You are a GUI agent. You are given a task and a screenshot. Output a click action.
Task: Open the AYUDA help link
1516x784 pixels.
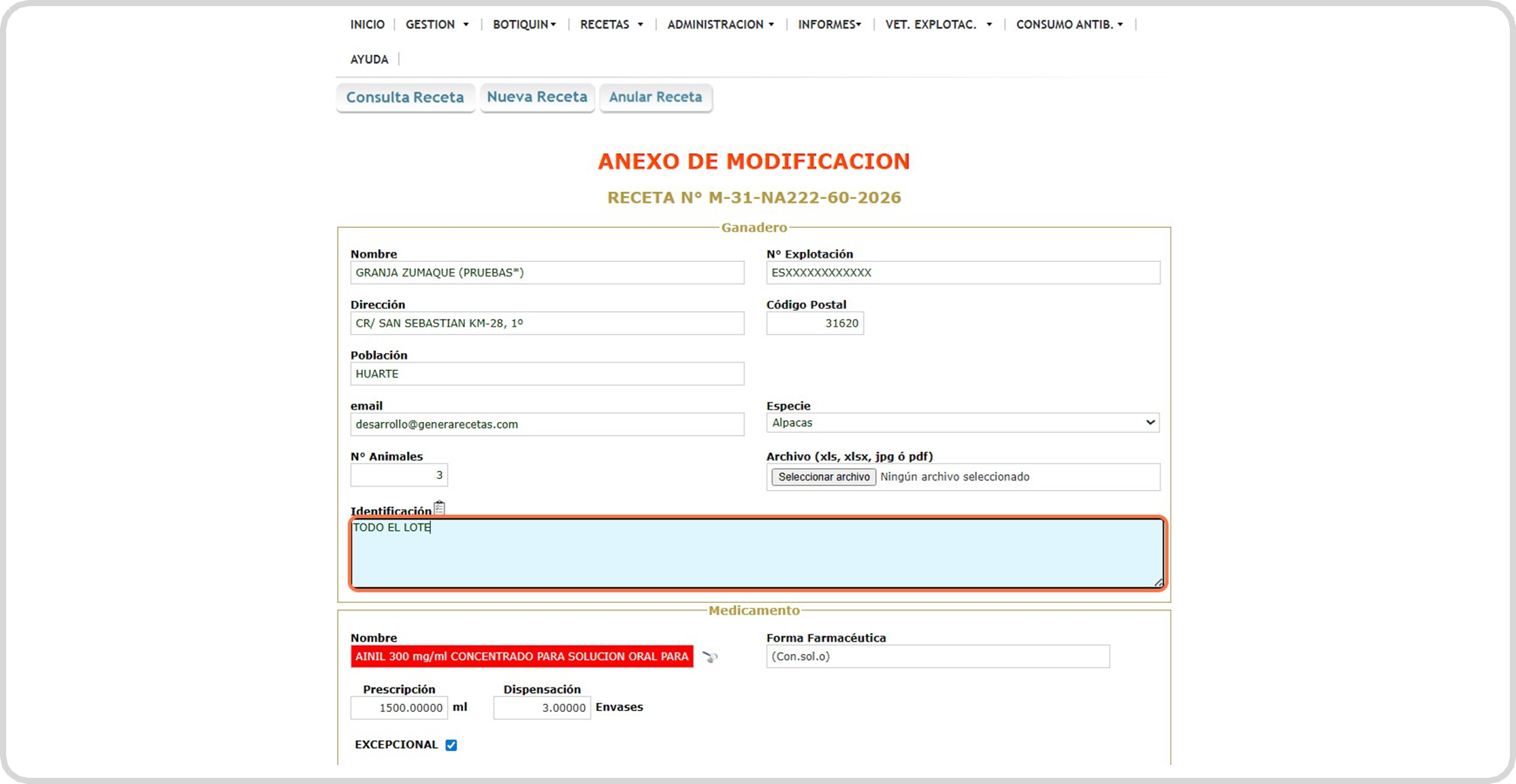tap(369, 60)
